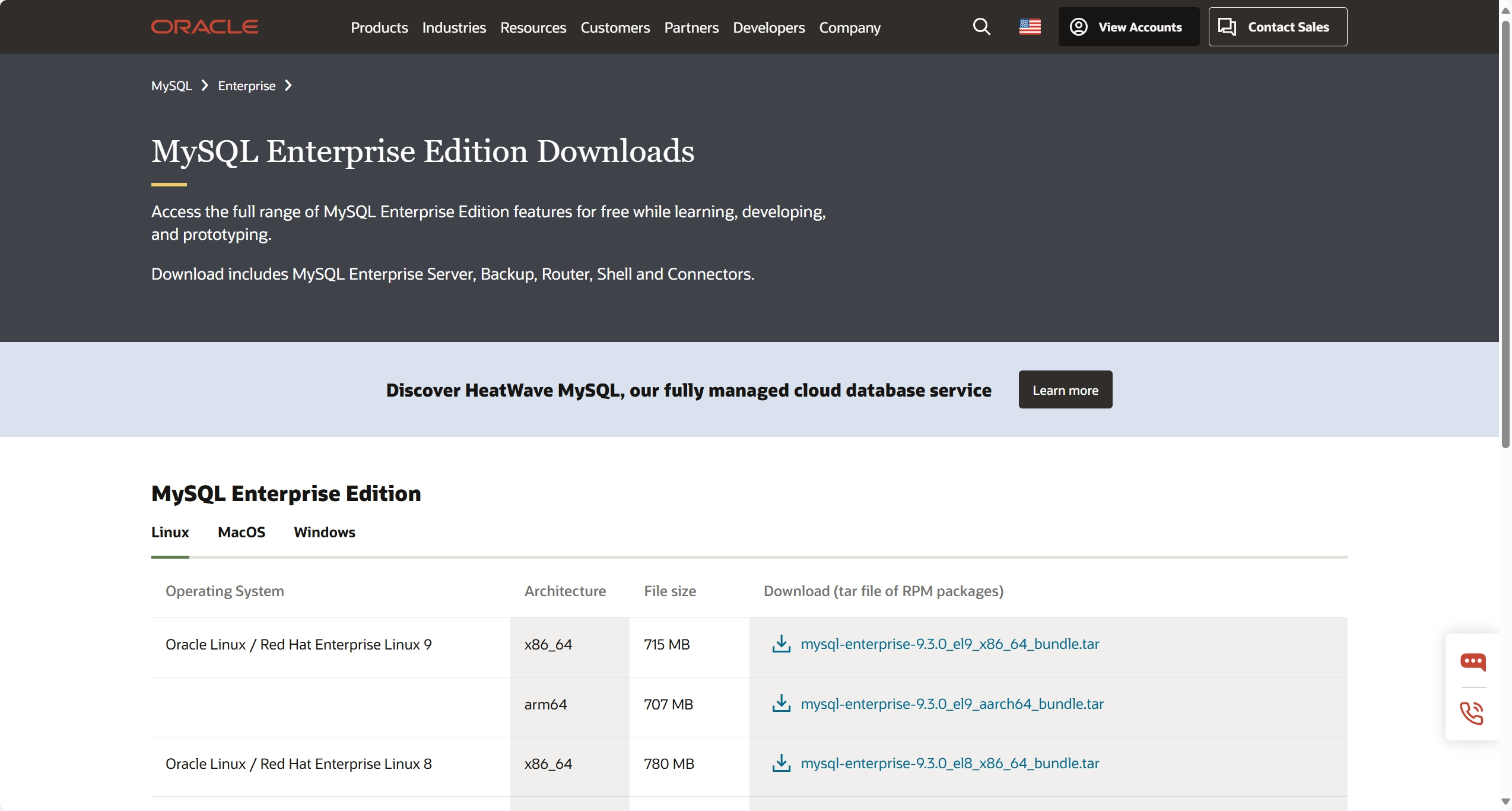Click the View Accounts button
The width and height of the screenshot is (1512, 811).
tap(1129, 27)
